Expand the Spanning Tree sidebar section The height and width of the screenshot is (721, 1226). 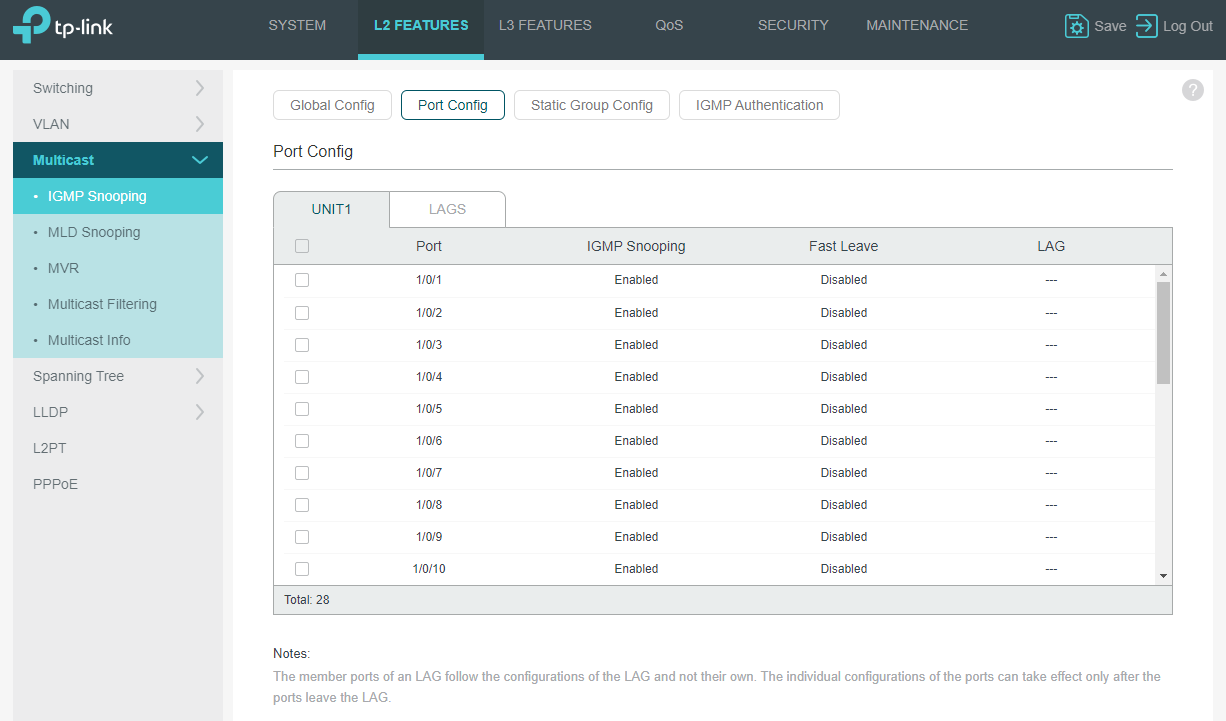118,376
